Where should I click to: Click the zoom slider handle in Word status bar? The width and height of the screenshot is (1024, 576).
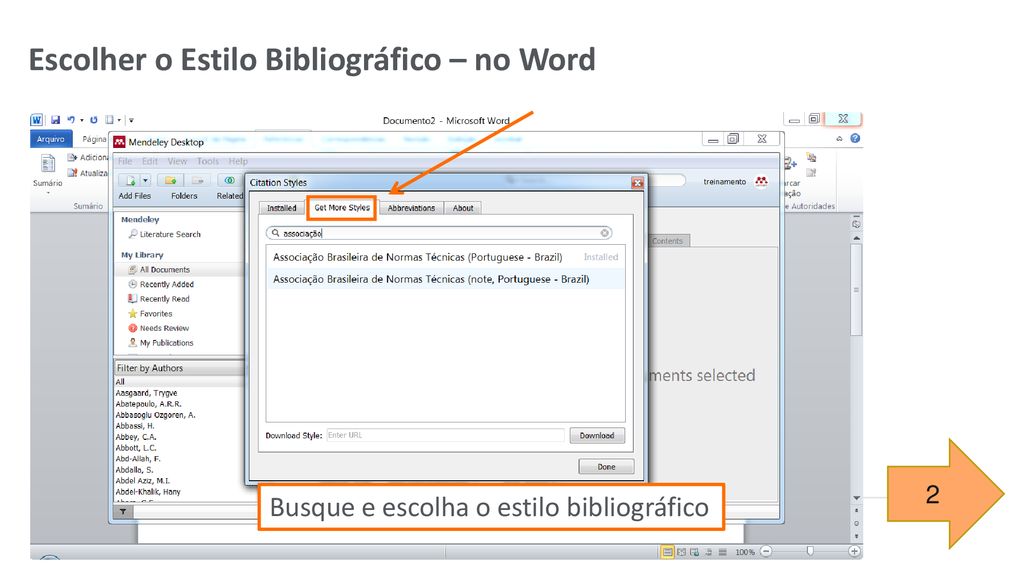810,552
